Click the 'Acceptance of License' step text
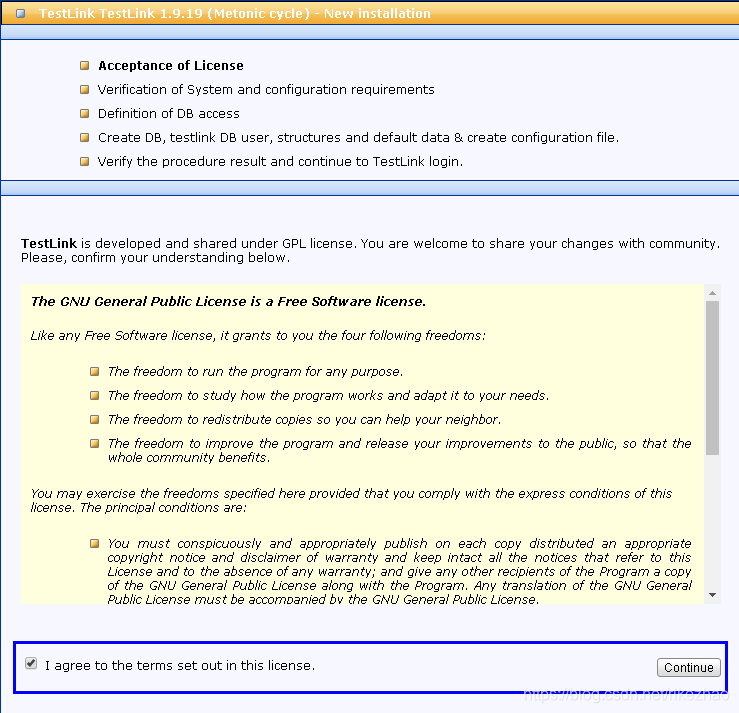Viewport: 739px width, 713px height. click(x=171, y=66)
